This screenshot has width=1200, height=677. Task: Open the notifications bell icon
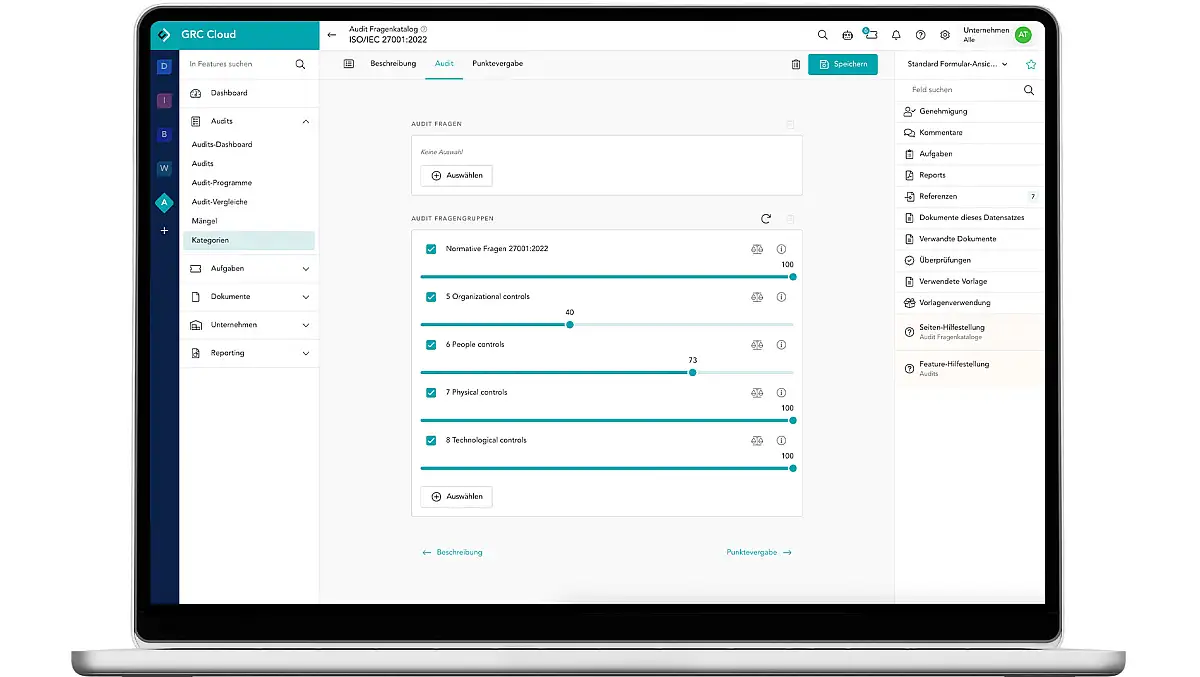[x=896, y=35]
